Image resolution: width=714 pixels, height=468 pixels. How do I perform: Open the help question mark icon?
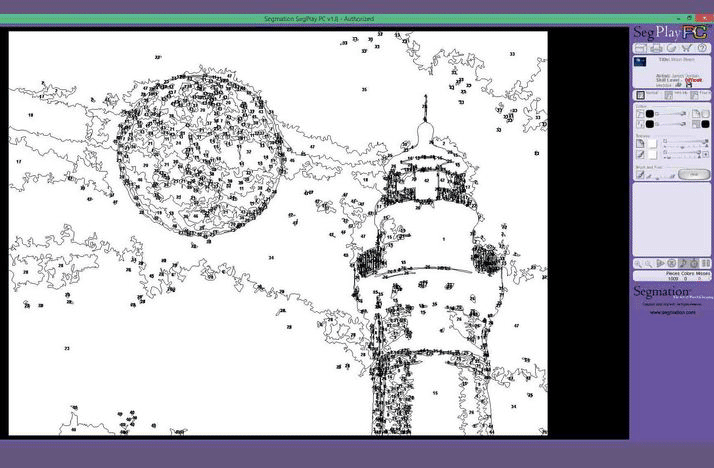tap(703, 48)
